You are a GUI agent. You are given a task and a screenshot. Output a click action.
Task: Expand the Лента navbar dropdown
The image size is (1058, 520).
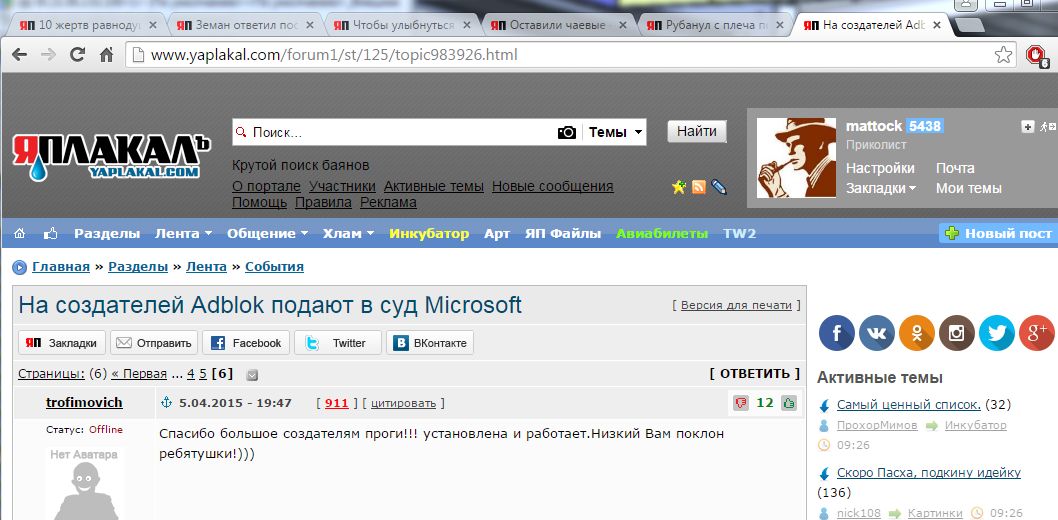tap(184, 233)
